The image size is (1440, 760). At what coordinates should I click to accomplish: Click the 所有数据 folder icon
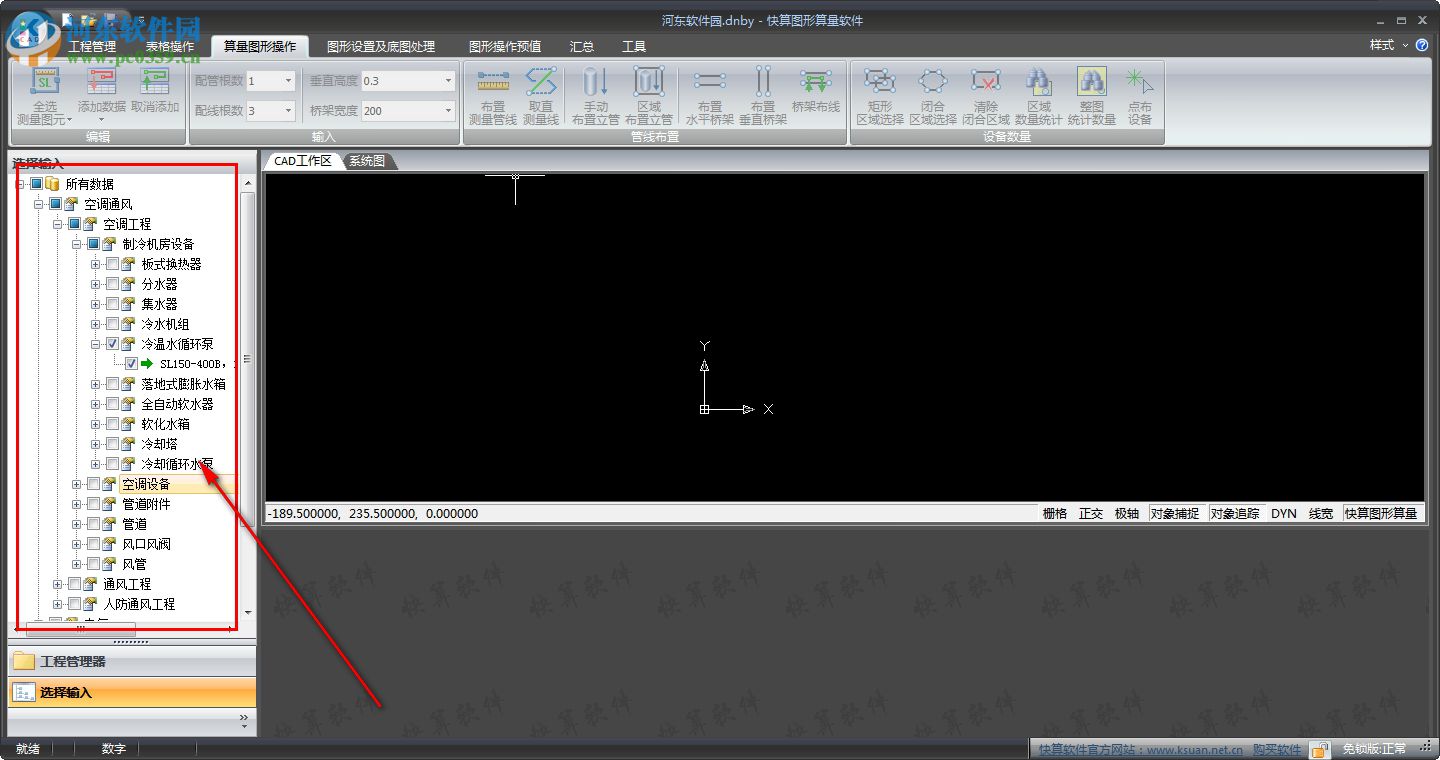pyautogui.click(x=53, y=184)
